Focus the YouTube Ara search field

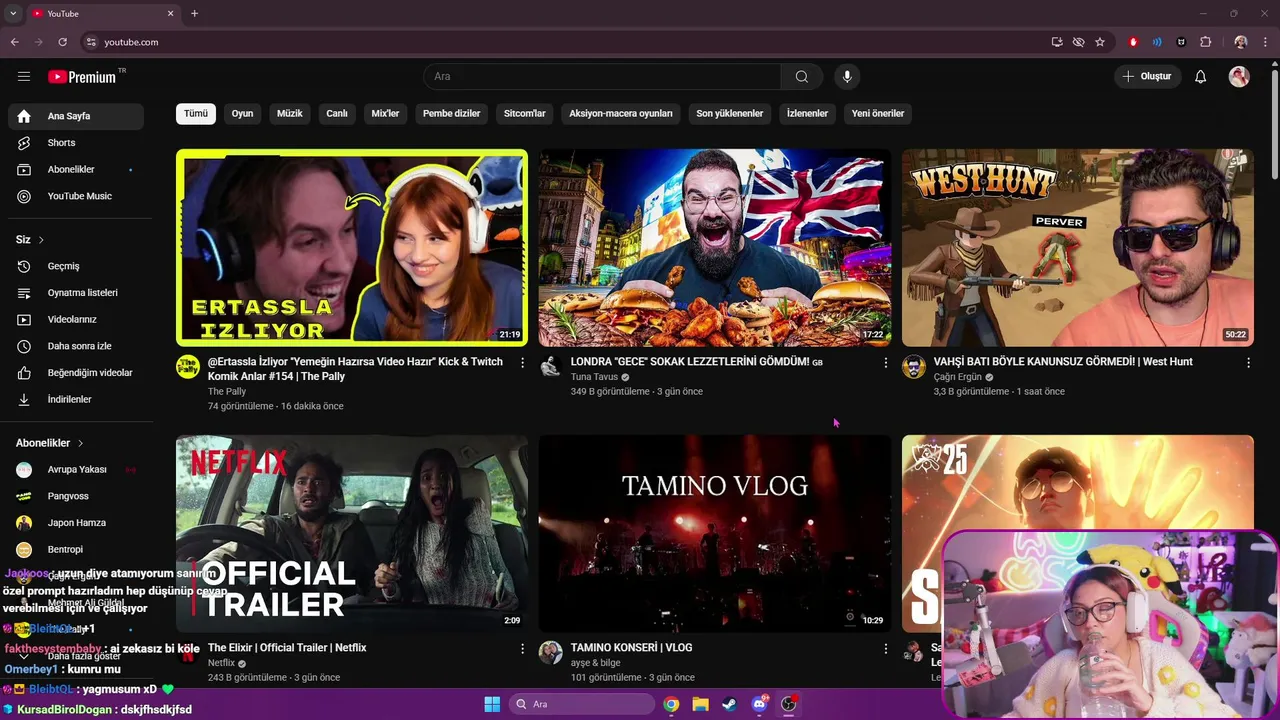tap(602, 77)
